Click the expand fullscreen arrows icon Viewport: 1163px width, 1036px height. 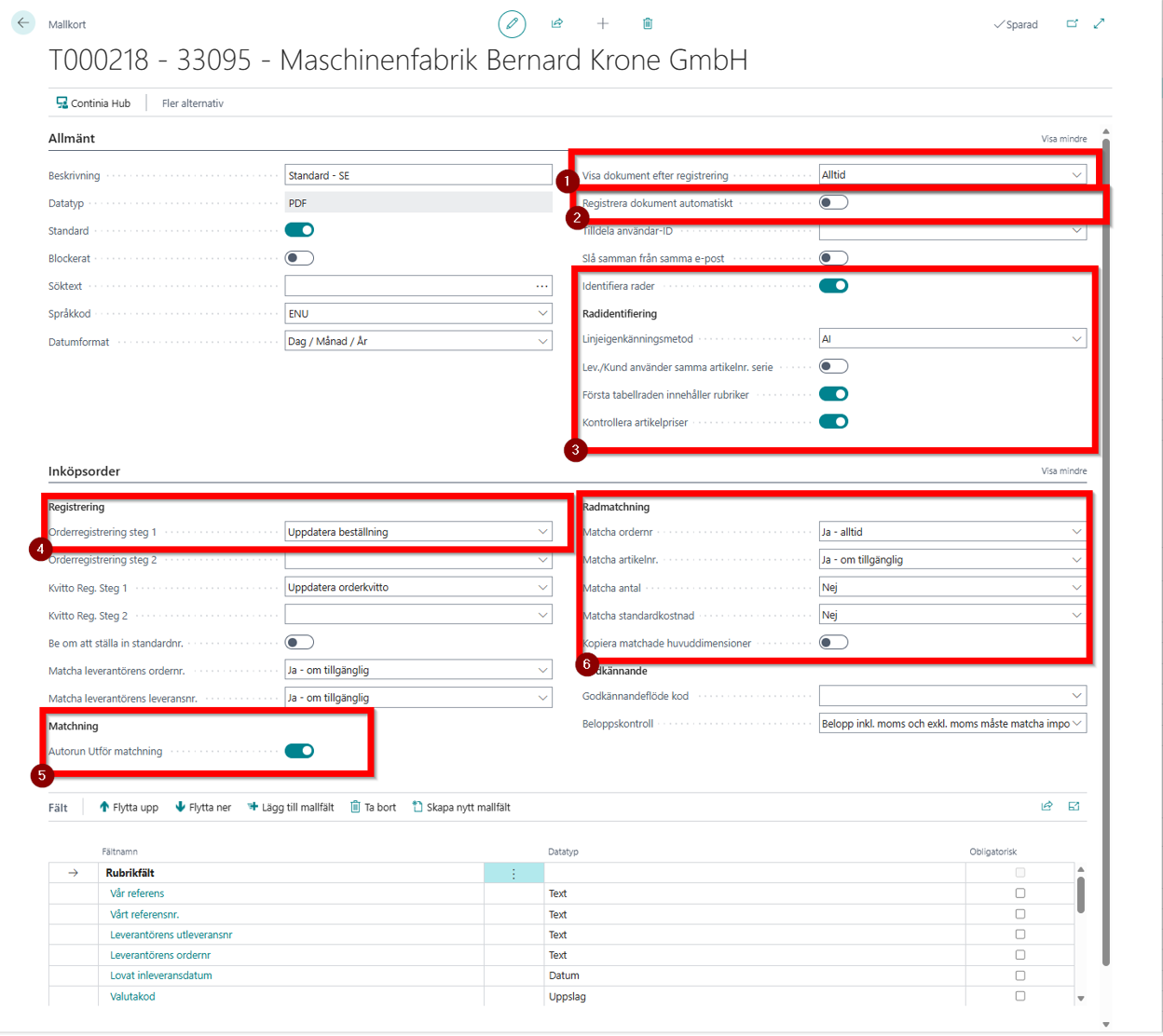1100,24
